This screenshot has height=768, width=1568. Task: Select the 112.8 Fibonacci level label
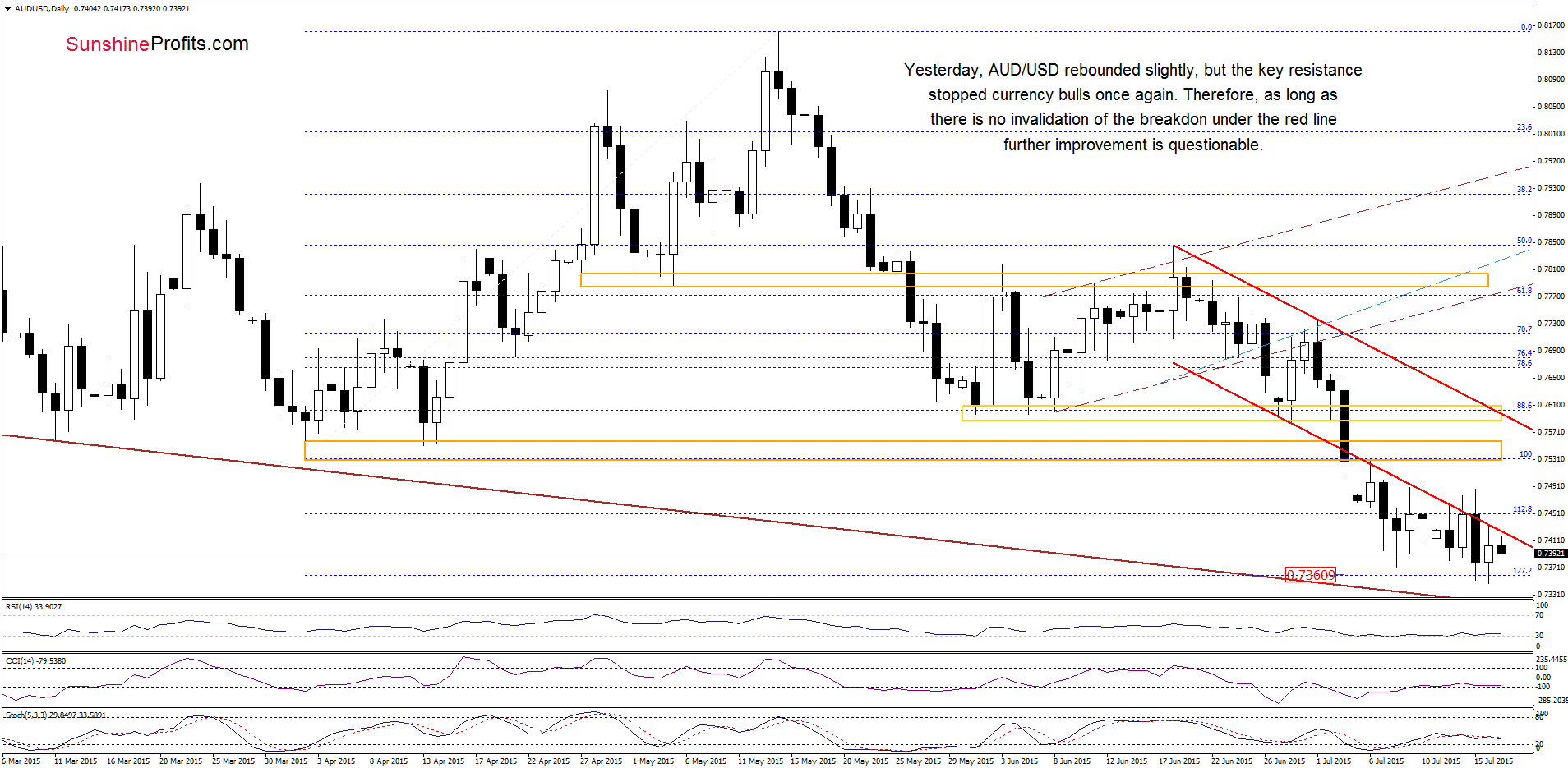1523,510
